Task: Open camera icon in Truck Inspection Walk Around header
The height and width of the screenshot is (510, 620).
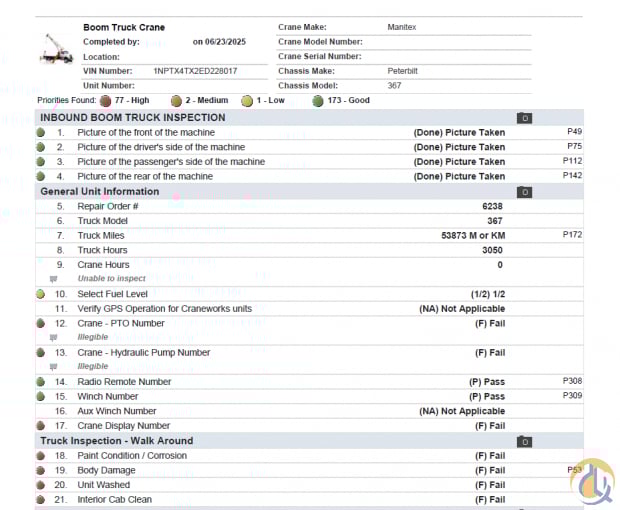Action: 524,442
